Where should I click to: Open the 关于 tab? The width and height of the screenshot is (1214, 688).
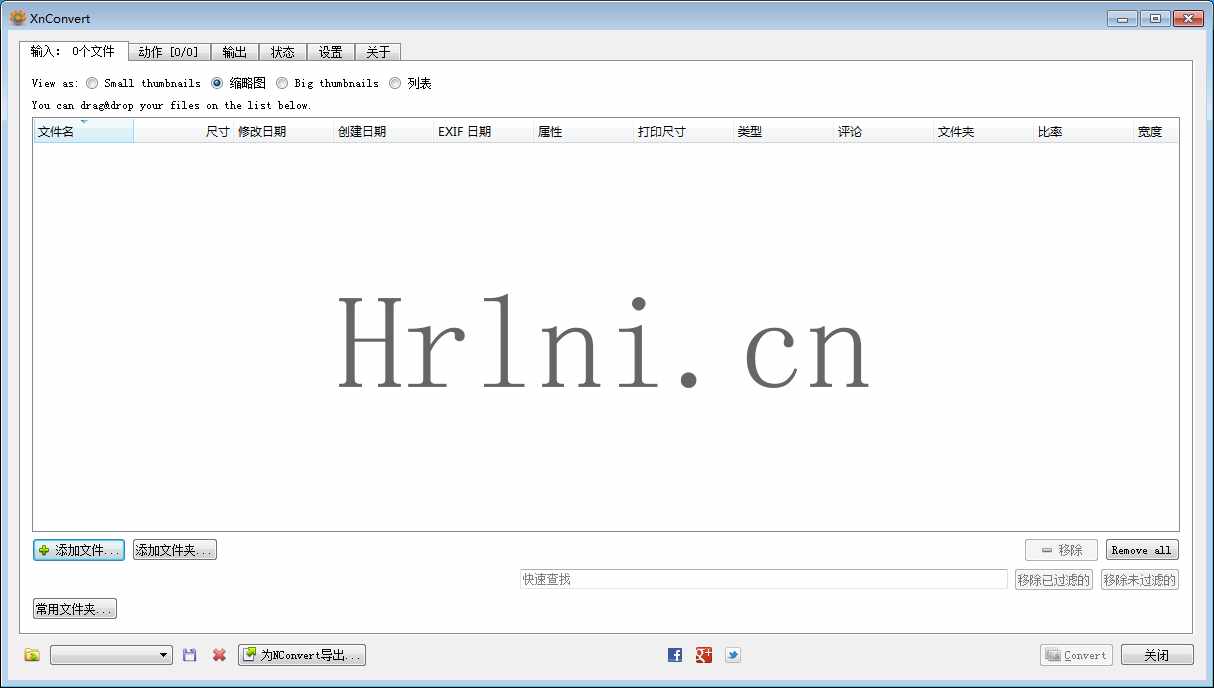click(x=378, y=52)
